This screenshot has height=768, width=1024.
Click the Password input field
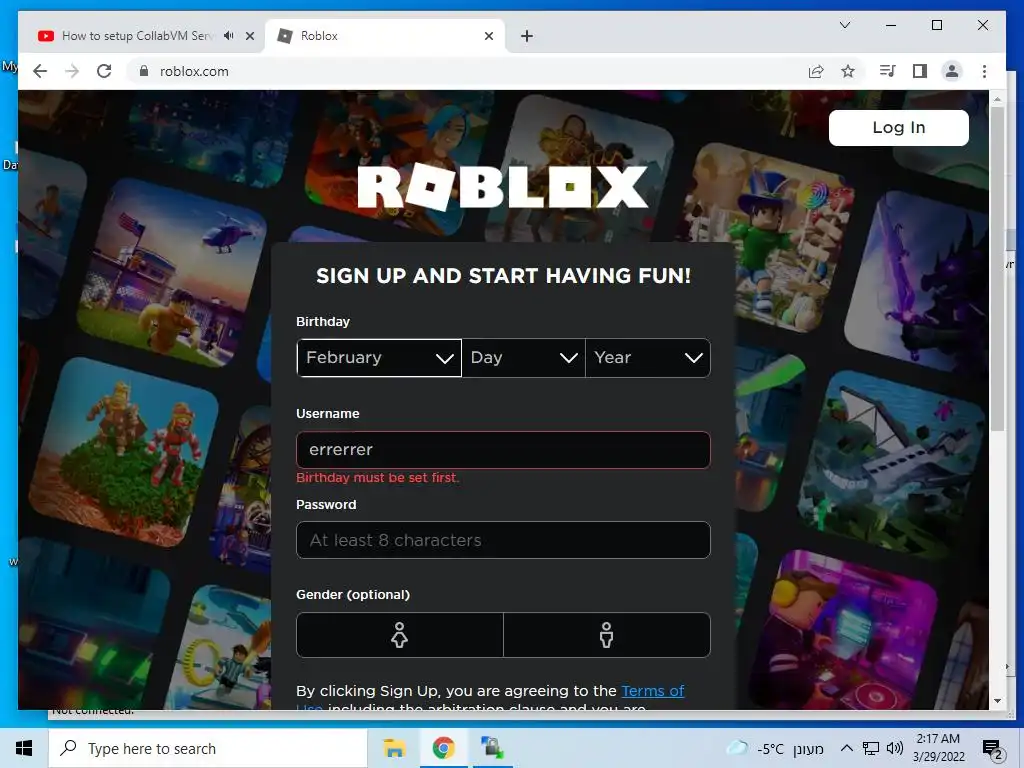[503, 540]
